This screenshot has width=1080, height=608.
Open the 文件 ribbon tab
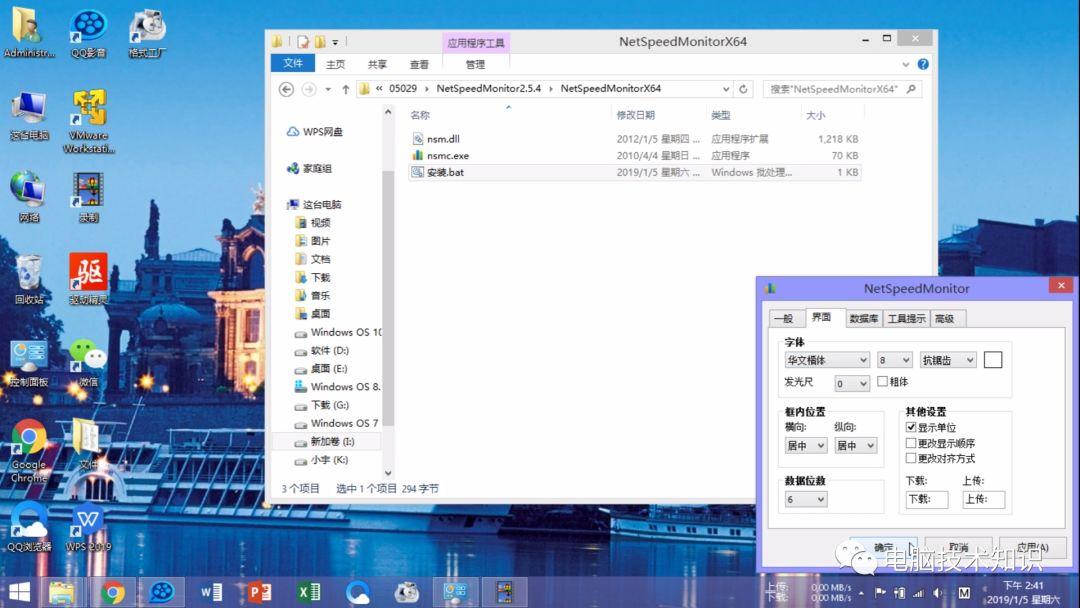click(x=293, y=63)
